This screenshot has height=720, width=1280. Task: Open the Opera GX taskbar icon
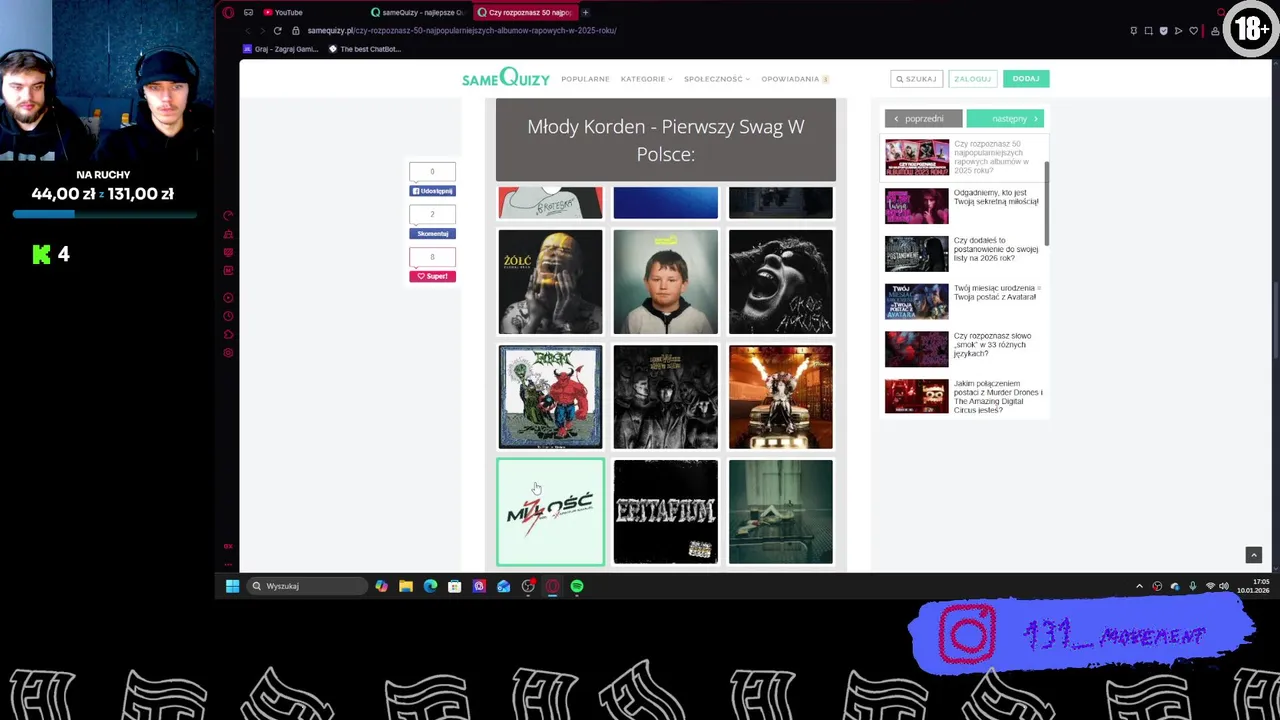click(x=552, y=586)
